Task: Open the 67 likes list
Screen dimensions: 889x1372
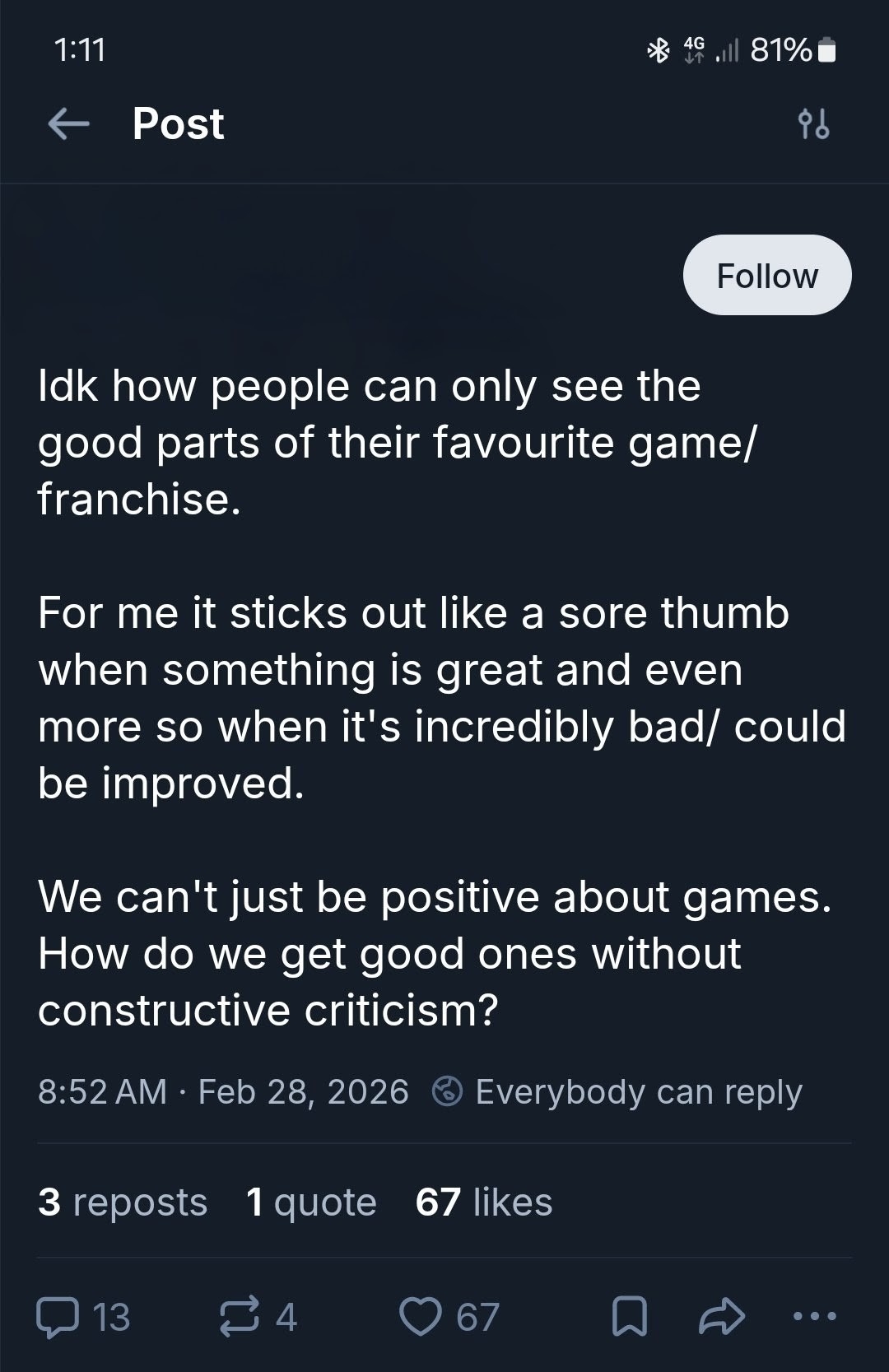Action: [x=484, y=1202]
